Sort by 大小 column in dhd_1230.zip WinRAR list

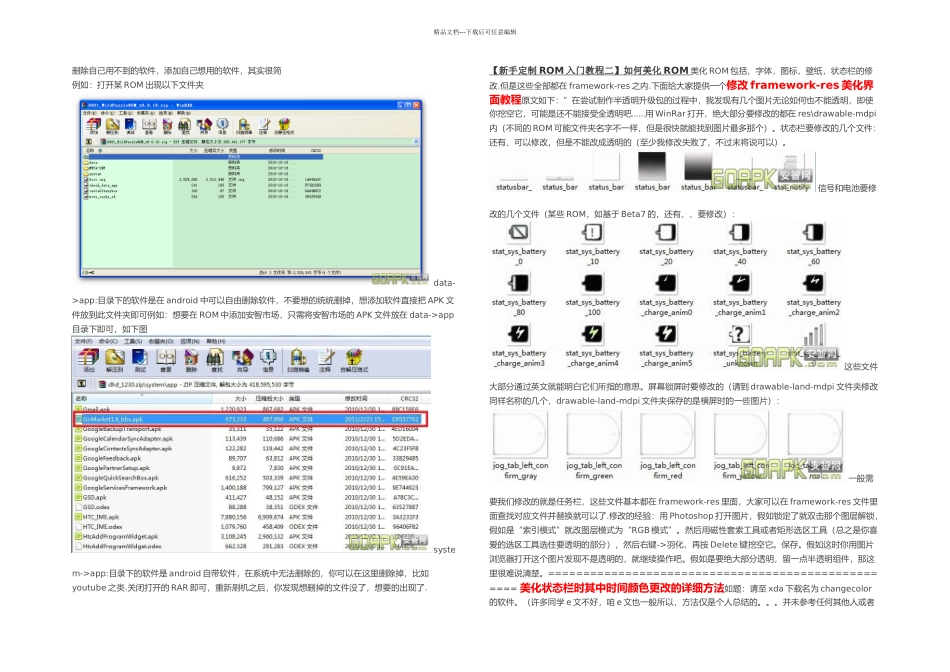click(230, 399)
